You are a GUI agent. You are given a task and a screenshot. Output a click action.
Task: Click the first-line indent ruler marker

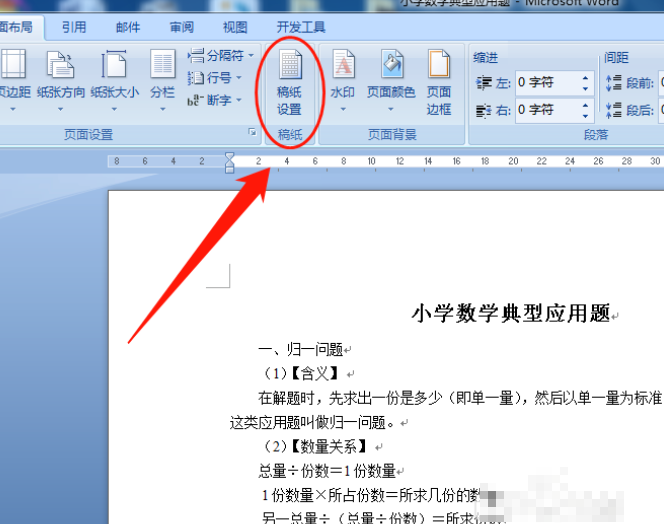[230, 156]
